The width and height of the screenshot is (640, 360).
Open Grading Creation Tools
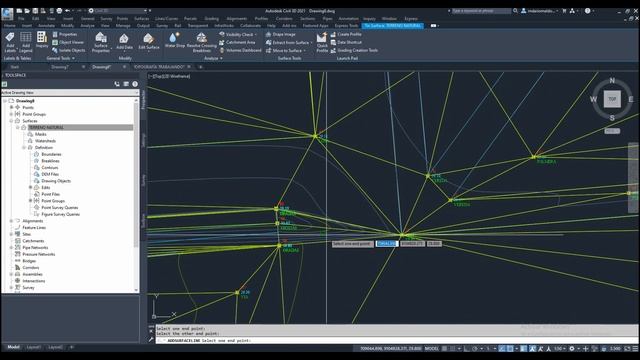pyautogui.click(x=354, y=50)
